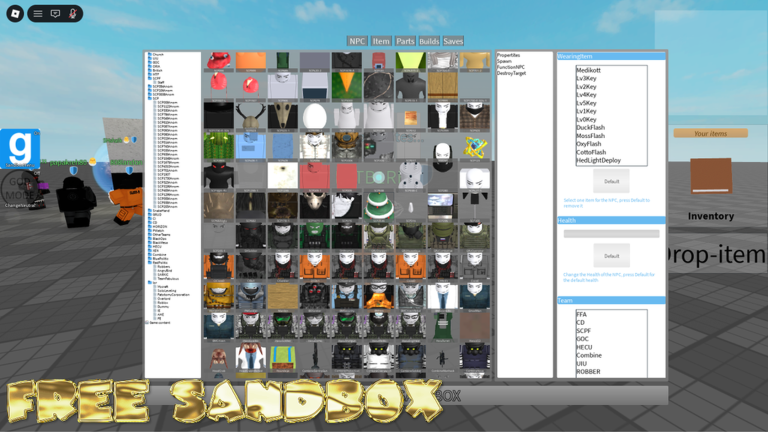Select the wooden plank NPC thumbnail

283,296
